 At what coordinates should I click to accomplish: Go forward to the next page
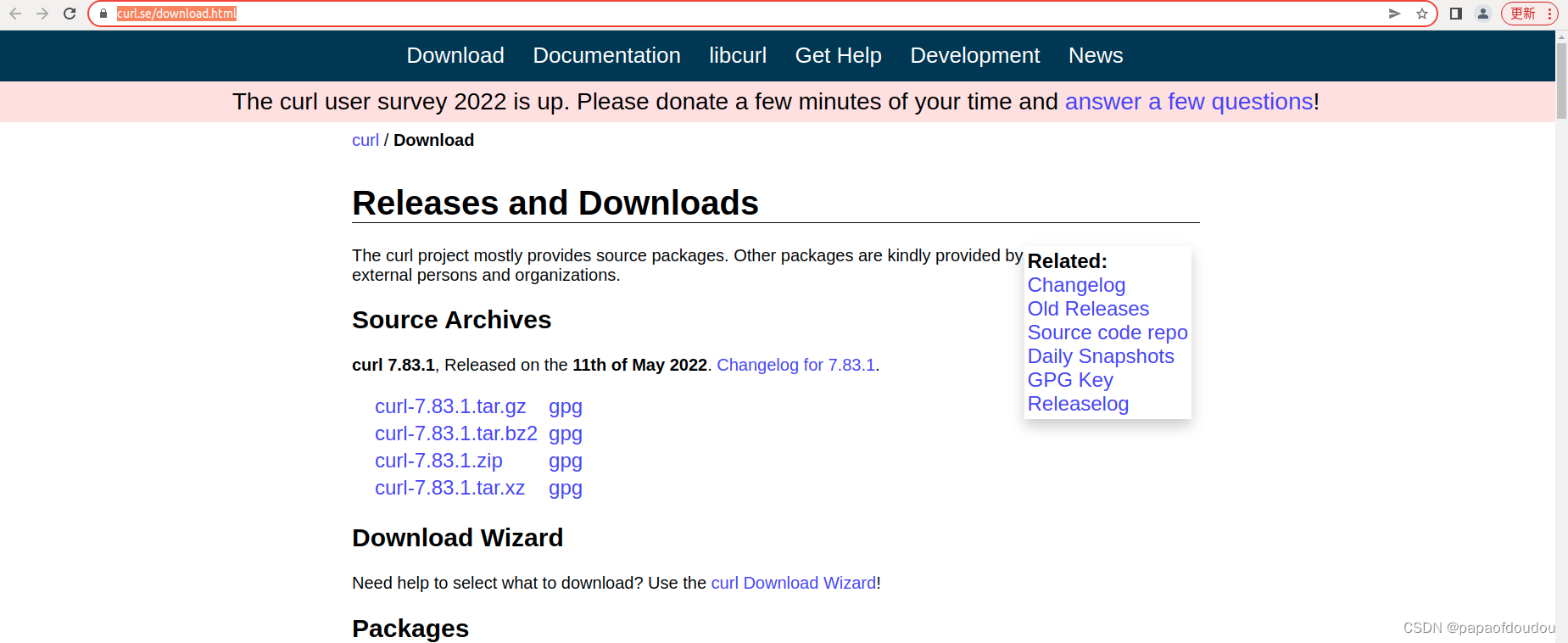(x=42, y=14)
